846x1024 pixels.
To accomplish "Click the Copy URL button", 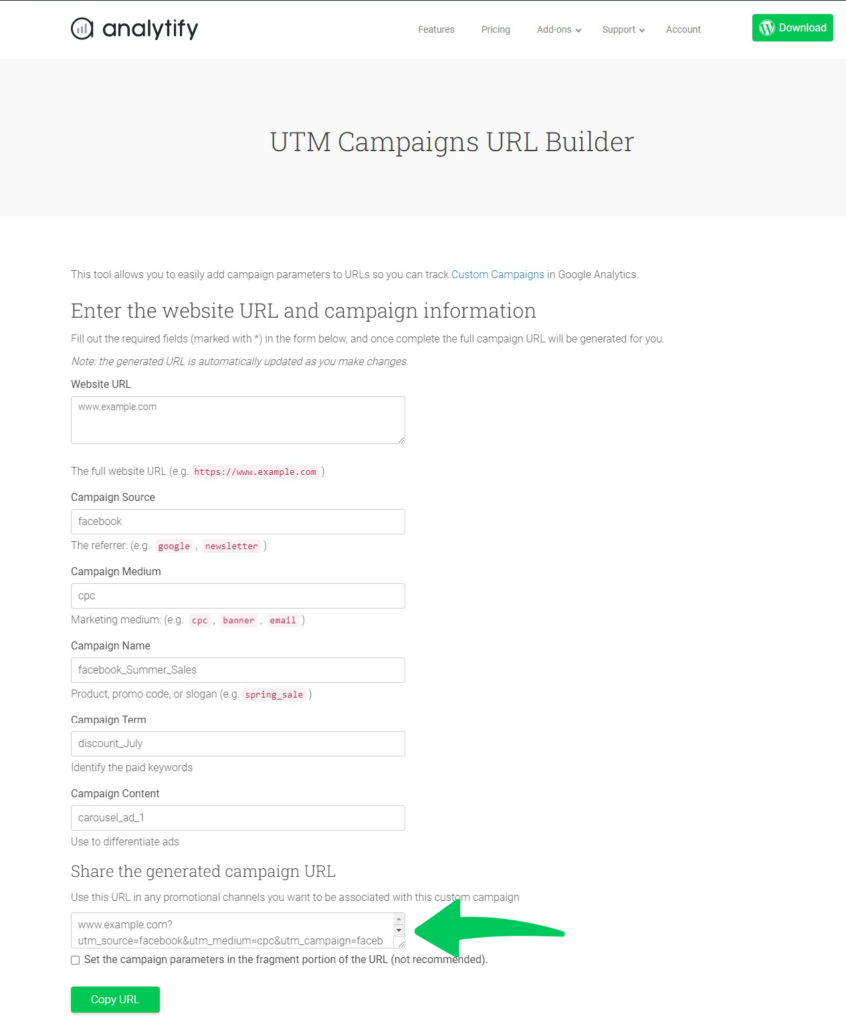I will pos(114,999).
